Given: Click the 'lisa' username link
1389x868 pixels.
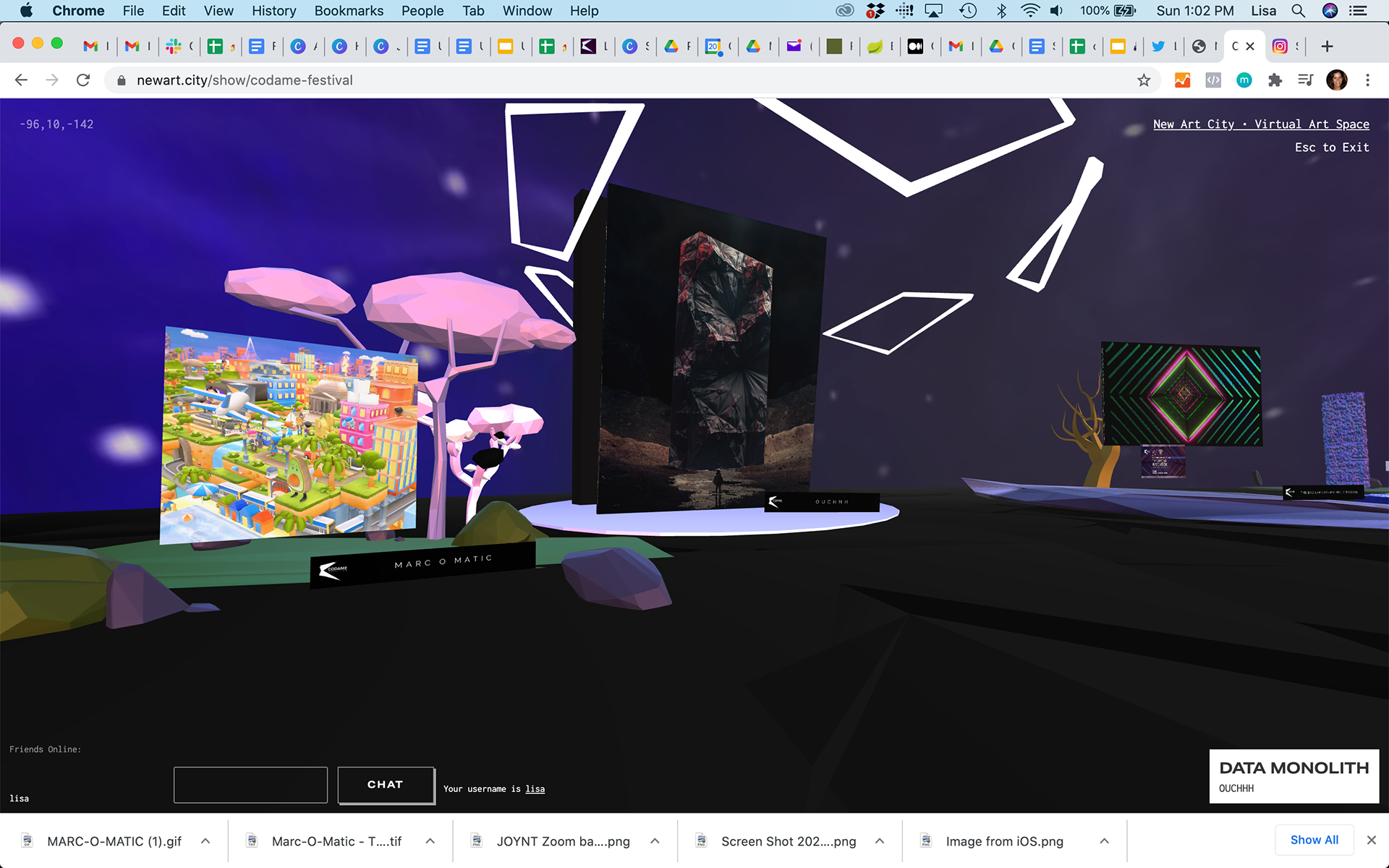Looking at the screenshot, I should point(535,789).
